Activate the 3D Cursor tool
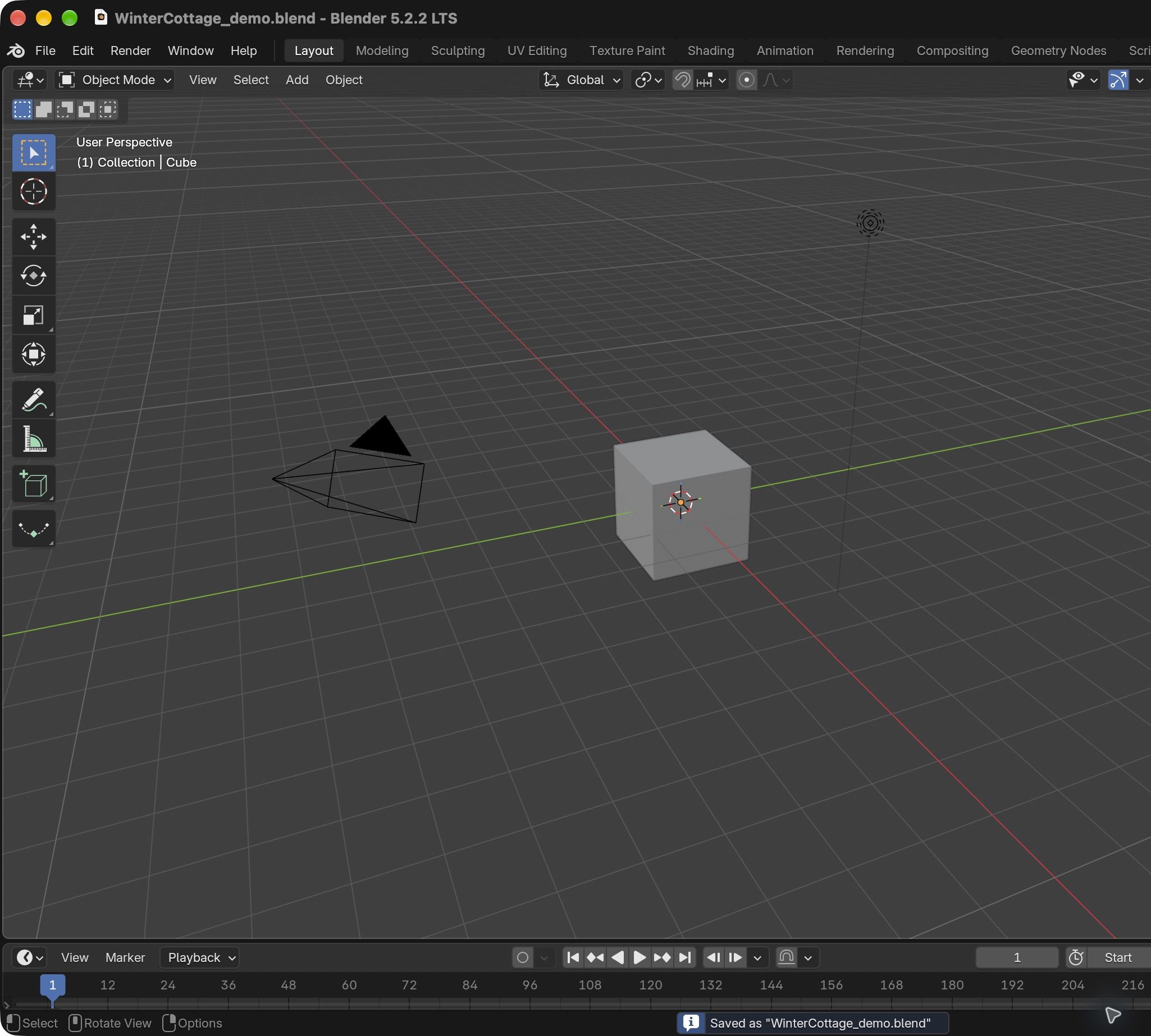Image resolution: width=1151 pixels, height=1036 pixels. [34, 192]
